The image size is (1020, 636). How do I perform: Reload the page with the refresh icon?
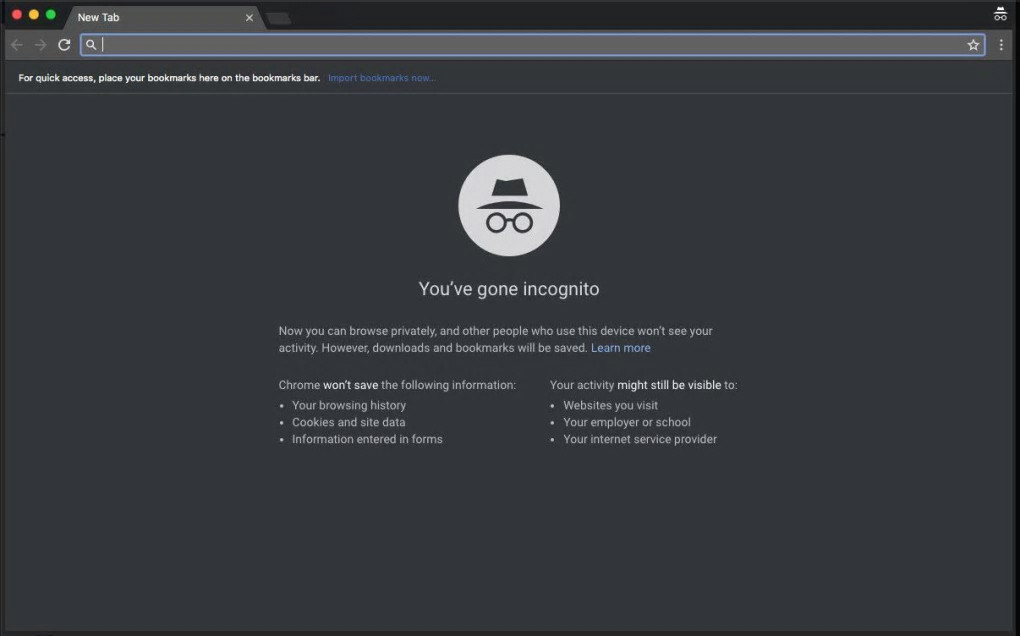pyautogui.click(x=64, y=45)
